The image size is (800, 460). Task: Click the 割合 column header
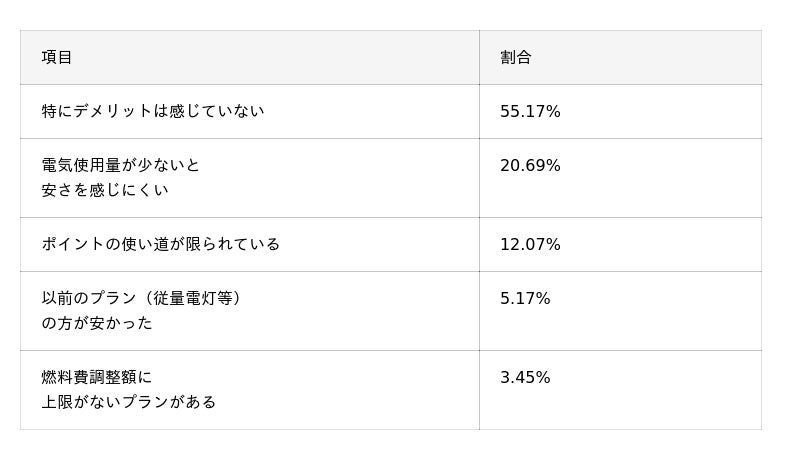[x=516, y=58]
